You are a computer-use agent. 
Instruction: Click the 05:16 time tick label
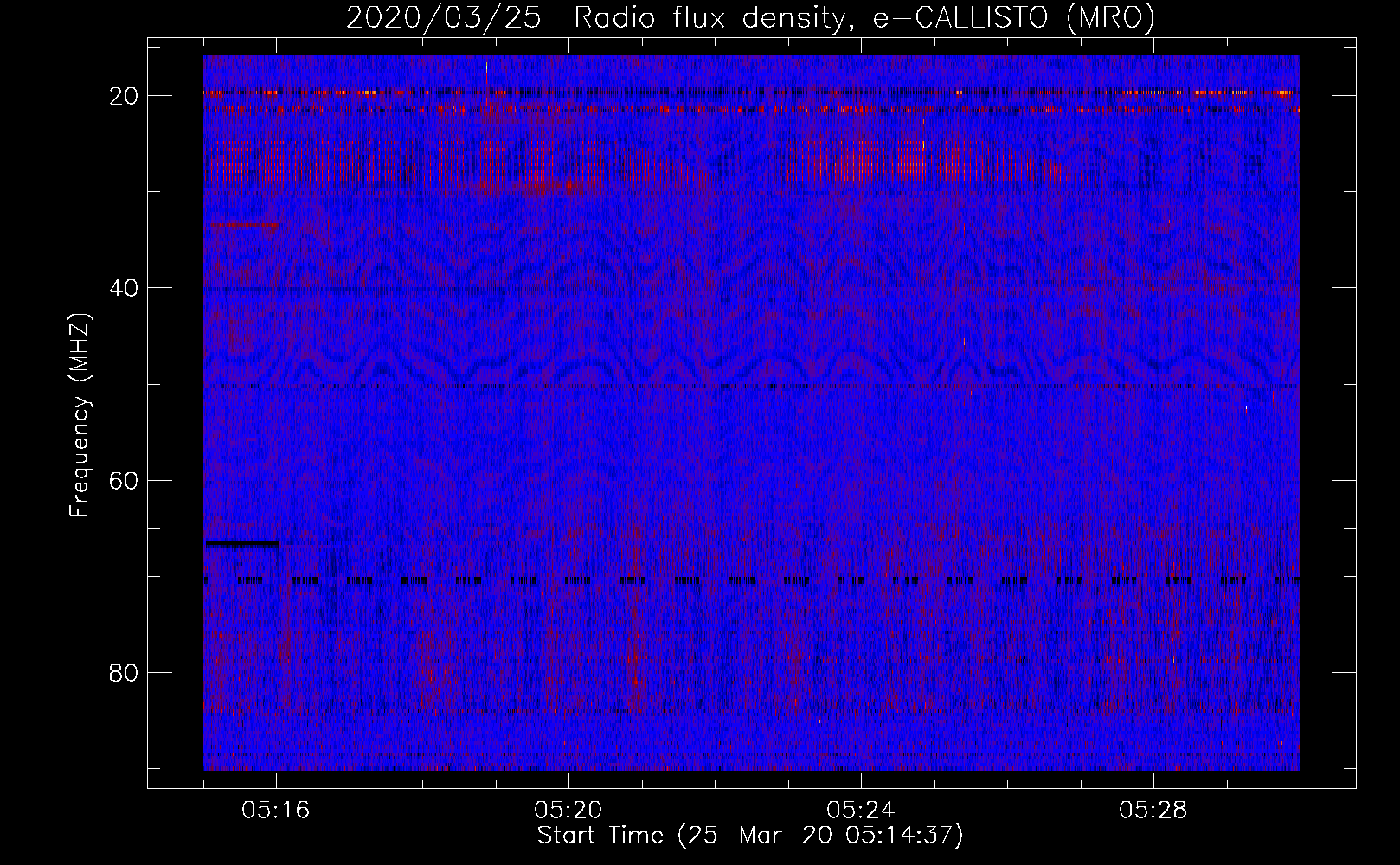tap(276, 811)
